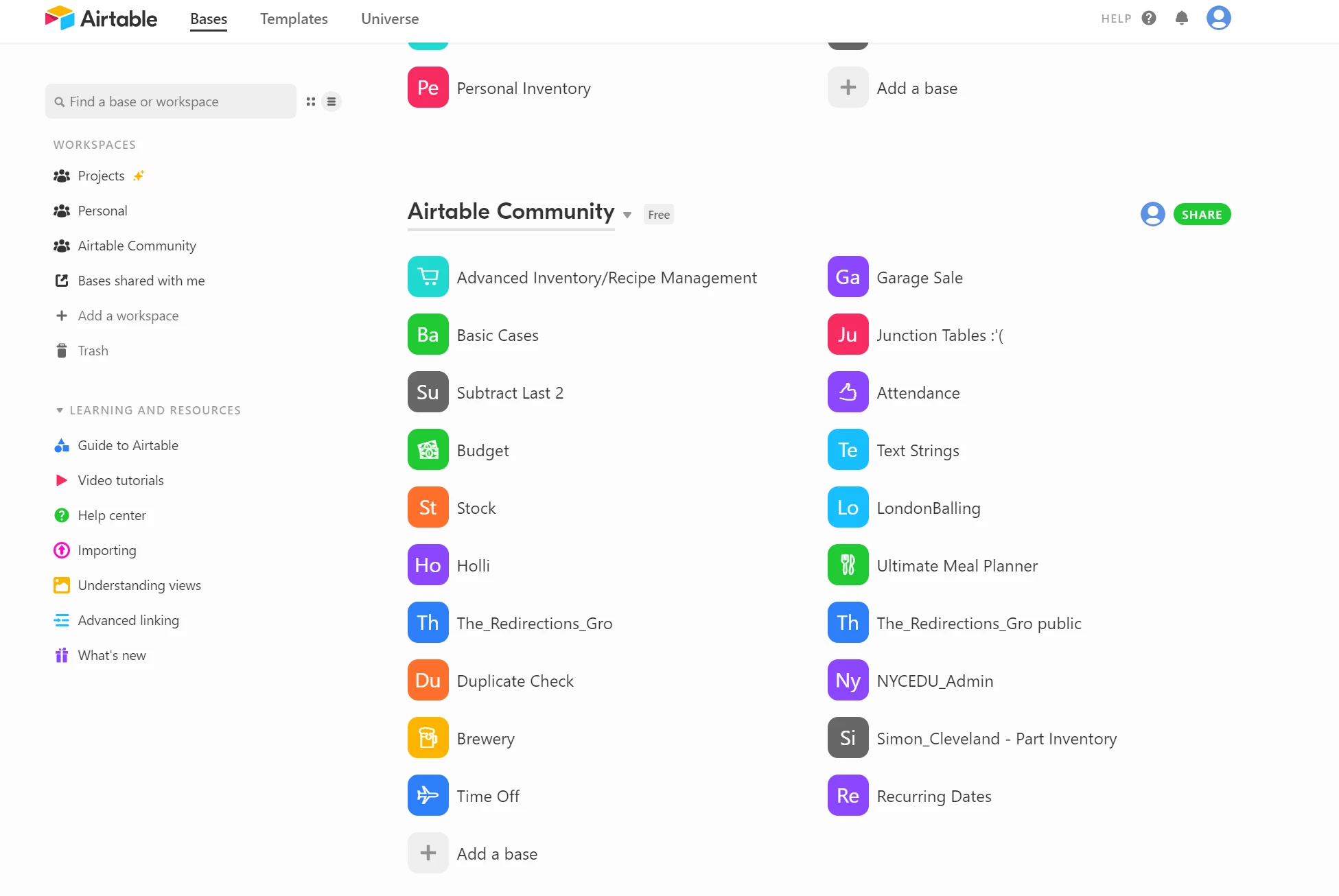Image resolution: width=1339 pixels, height=896 pixels.
Task: Open the Recurring Dates base icon
Action: pyautogui.click(x=848, y=795)
